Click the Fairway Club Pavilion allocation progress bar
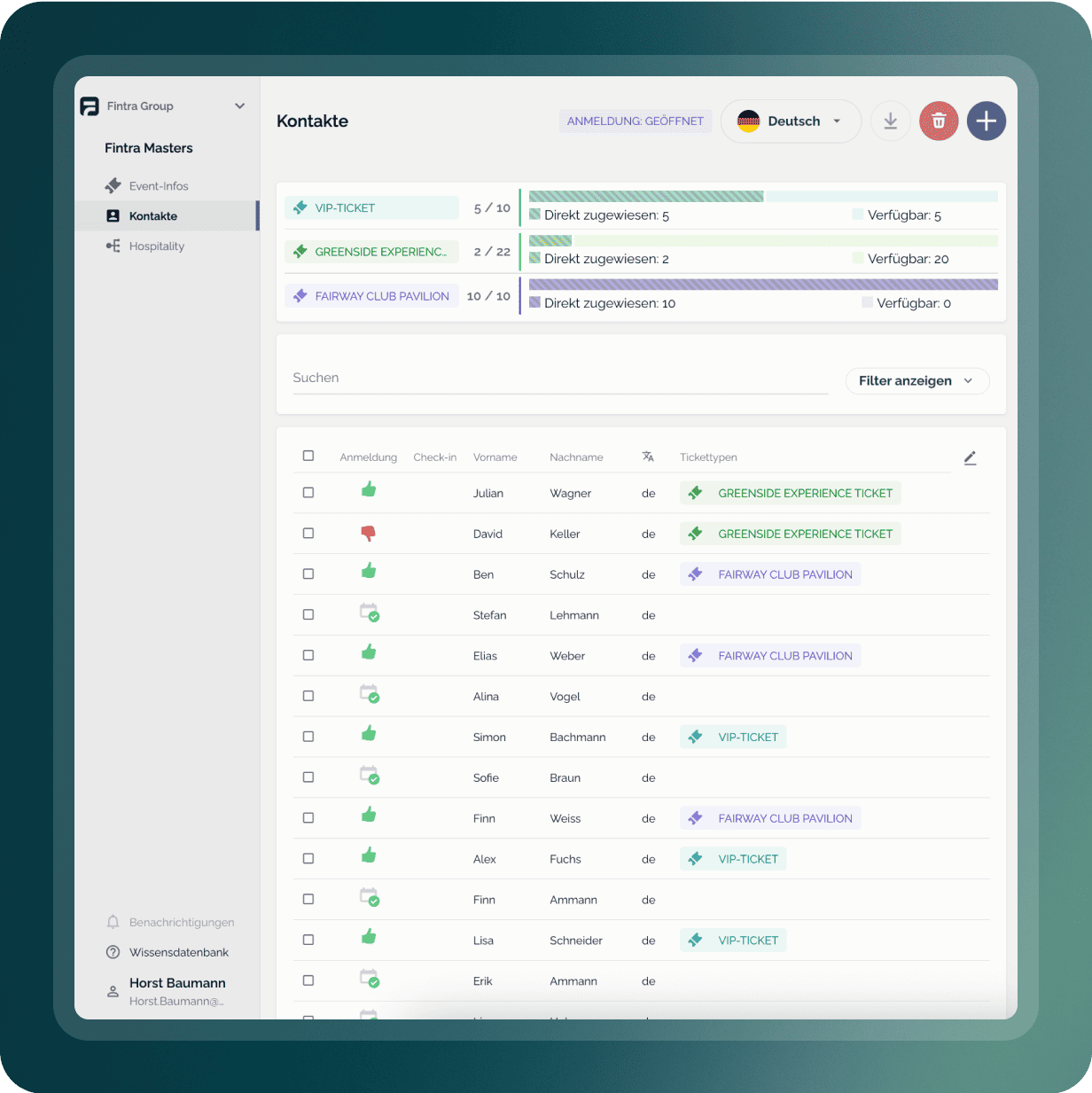The width and height of the screenshot is (1092, 1093). click(763, 285)
